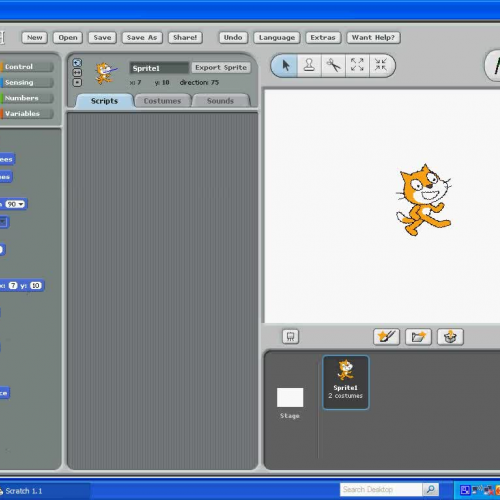Open the Sounds tab
Screen dimensions: 500x500
pos(220,101)
